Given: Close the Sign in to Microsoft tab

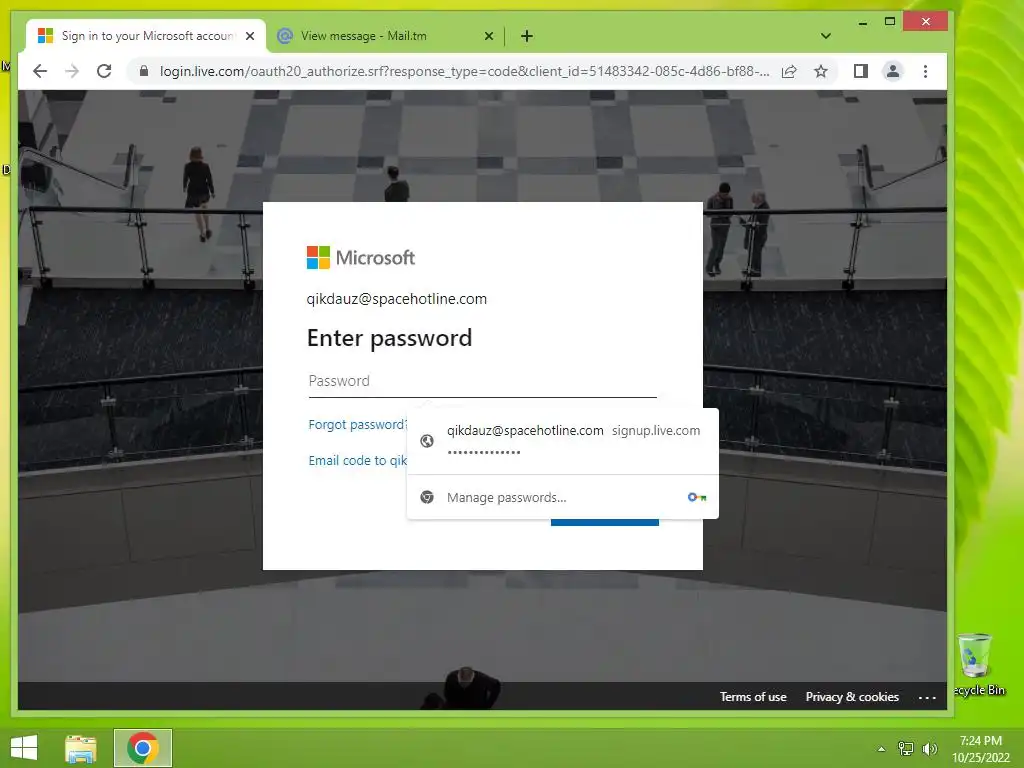Looking at the screenshot, I should point(250,36).
